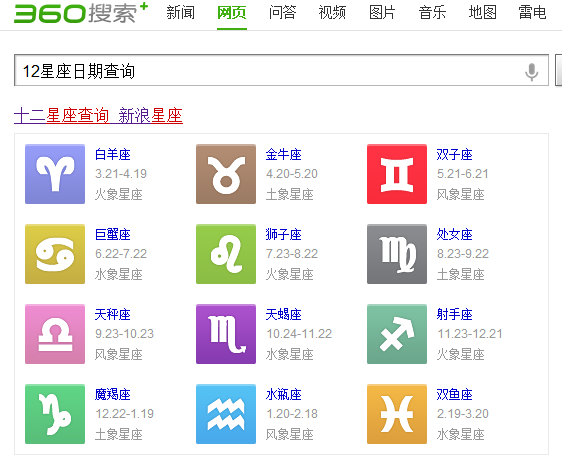
Task: Click the date text 2.19-3.20
Action: [463, 414]
